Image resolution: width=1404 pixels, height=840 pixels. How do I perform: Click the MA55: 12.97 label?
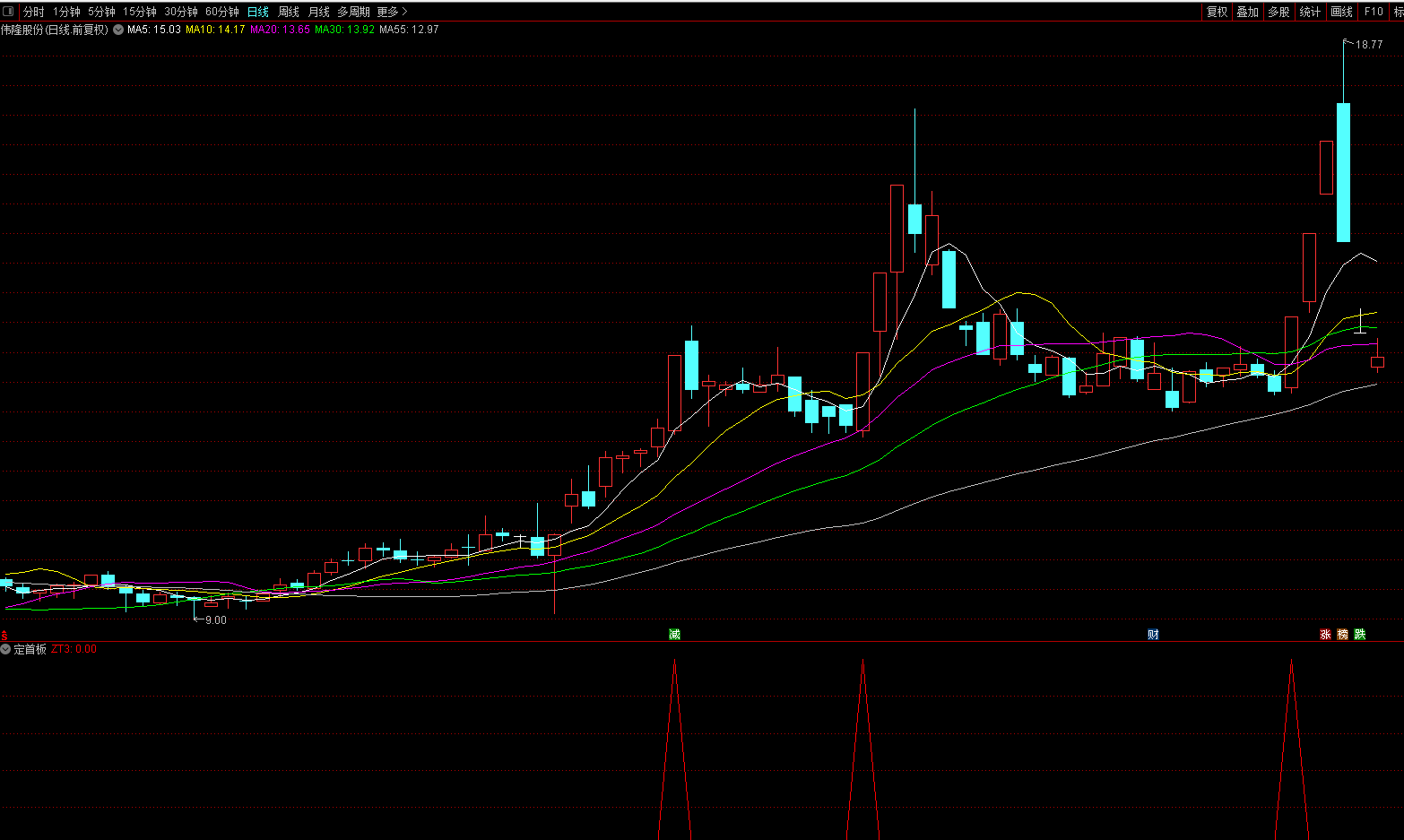410,30
